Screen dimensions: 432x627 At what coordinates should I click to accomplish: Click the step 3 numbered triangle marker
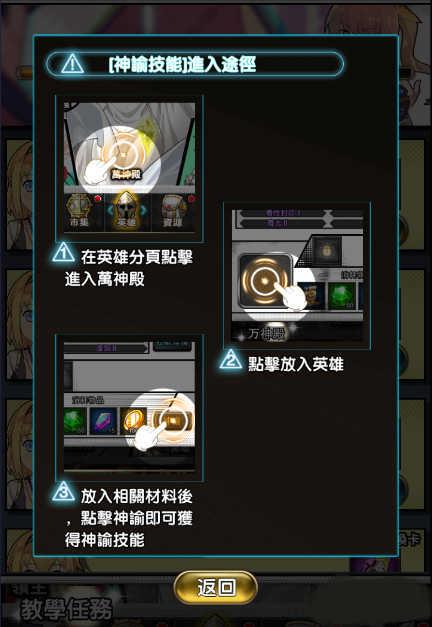click(x=63, y=491)
